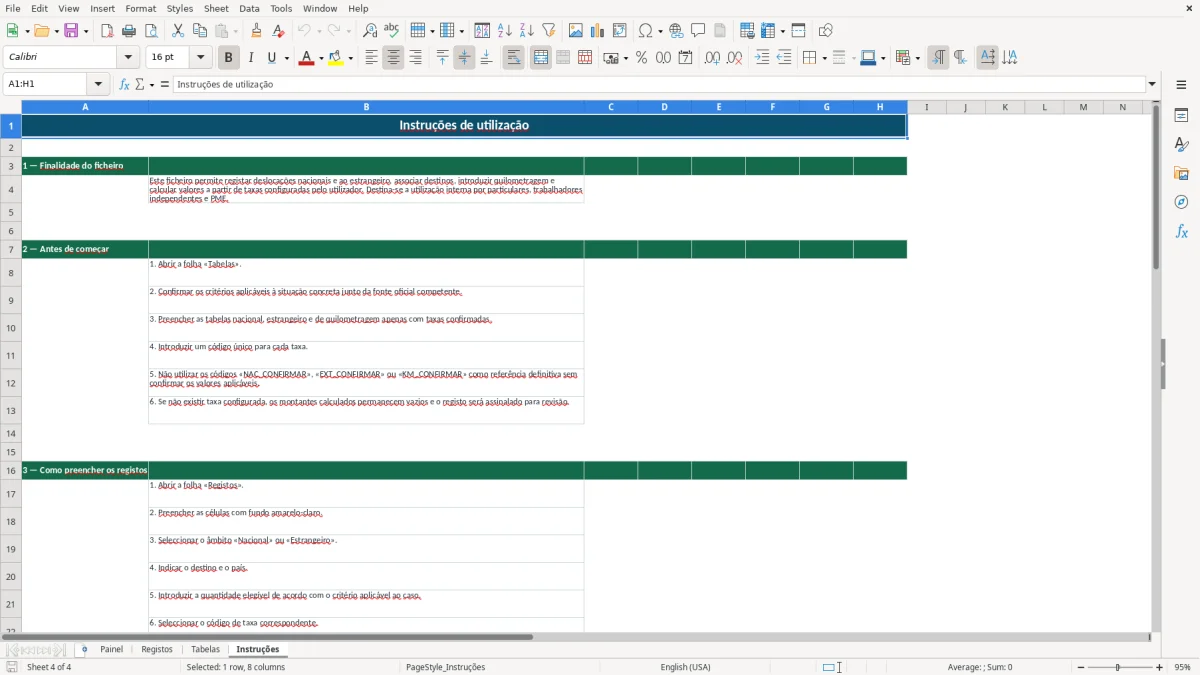Expand the formula bar
The height and width of the screenshot is (675, 1200).
(1152, 85)
